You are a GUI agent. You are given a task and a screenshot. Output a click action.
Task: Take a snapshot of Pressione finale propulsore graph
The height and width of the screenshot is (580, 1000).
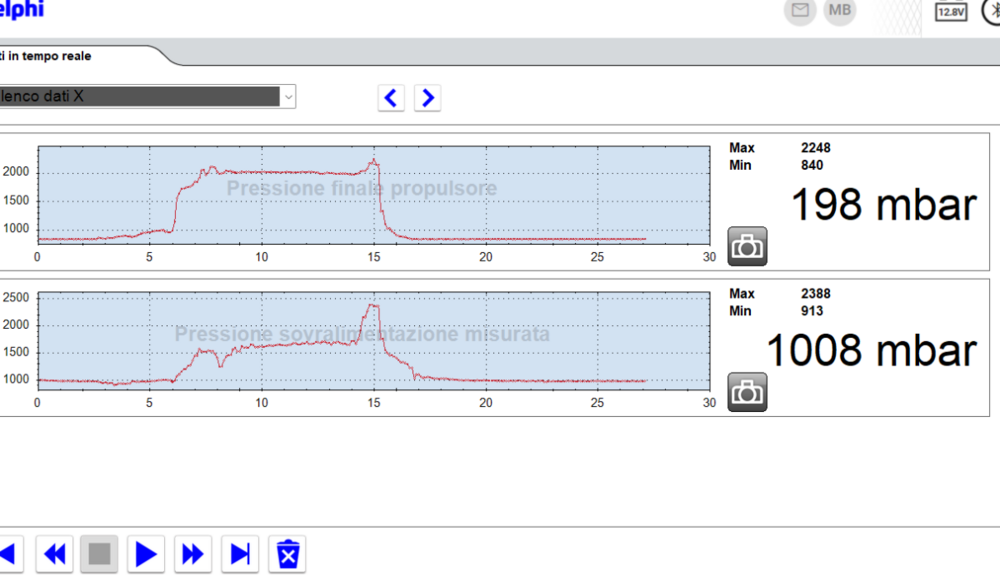coord(747,245)
